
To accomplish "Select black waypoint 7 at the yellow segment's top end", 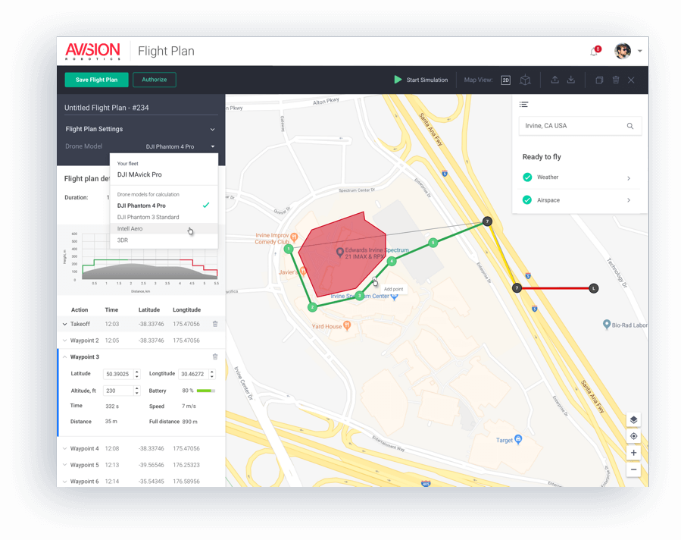I will click(487, 222).
